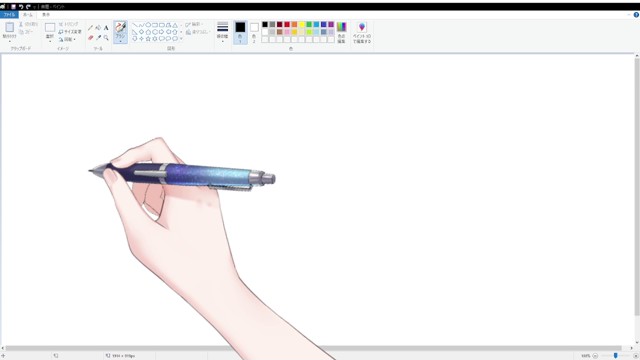
Task: Select Color 2 white swatch box
Action: [x=254, y=27]
